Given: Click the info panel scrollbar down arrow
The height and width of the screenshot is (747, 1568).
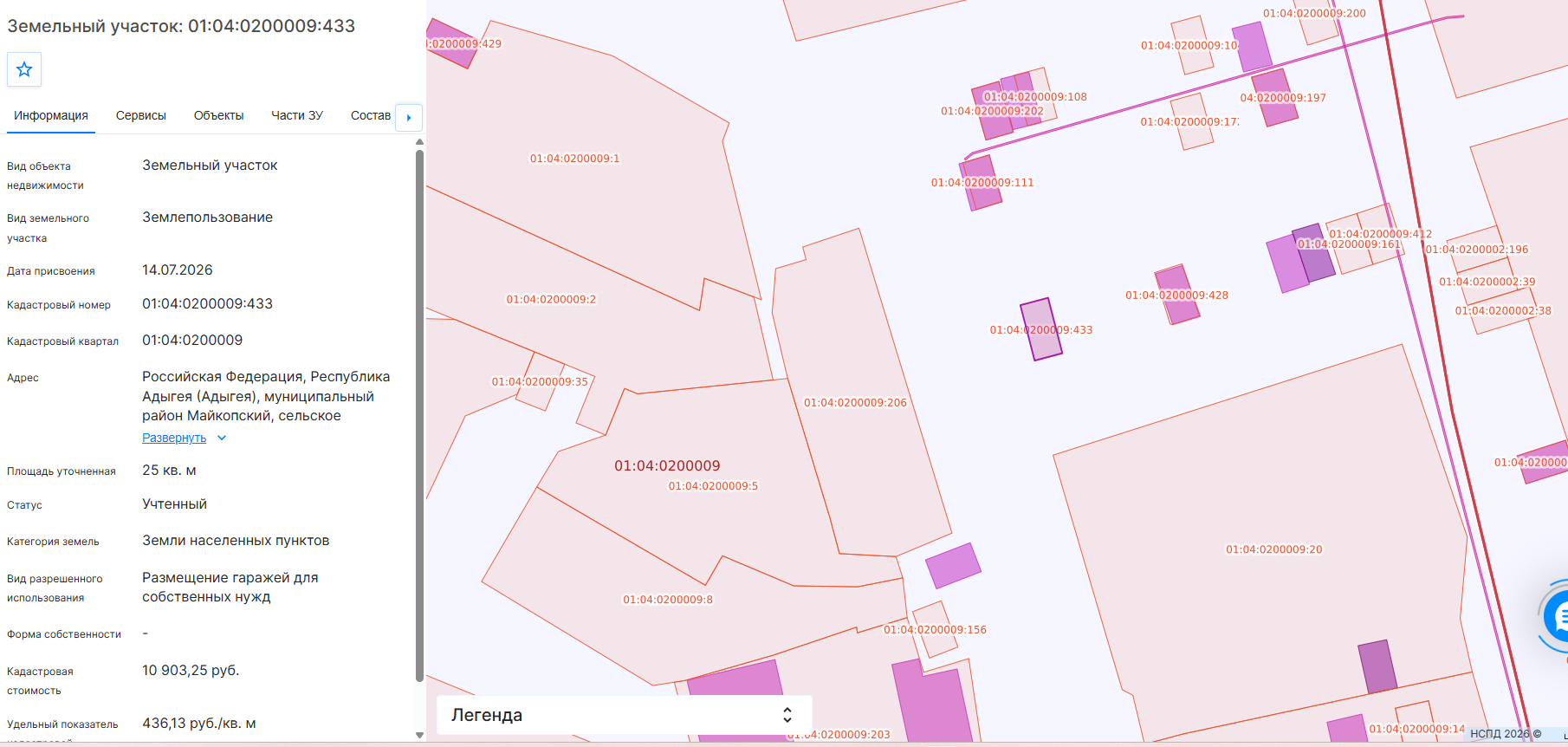Looking at the screenshot, I should point(419,735).
